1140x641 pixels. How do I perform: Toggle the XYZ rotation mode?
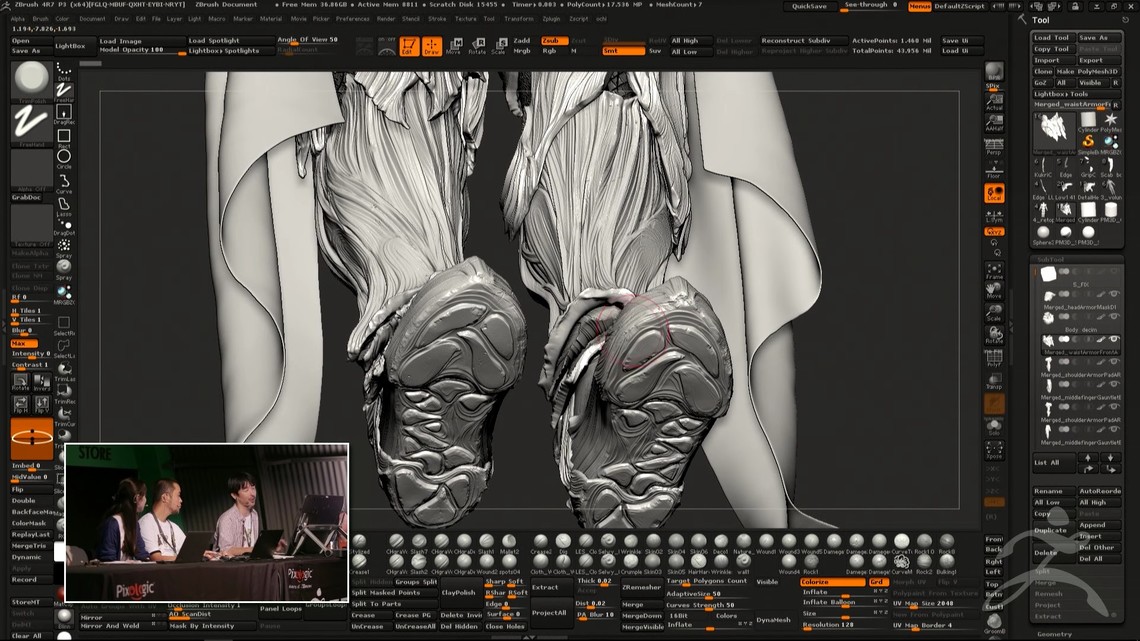click(994, 232)
